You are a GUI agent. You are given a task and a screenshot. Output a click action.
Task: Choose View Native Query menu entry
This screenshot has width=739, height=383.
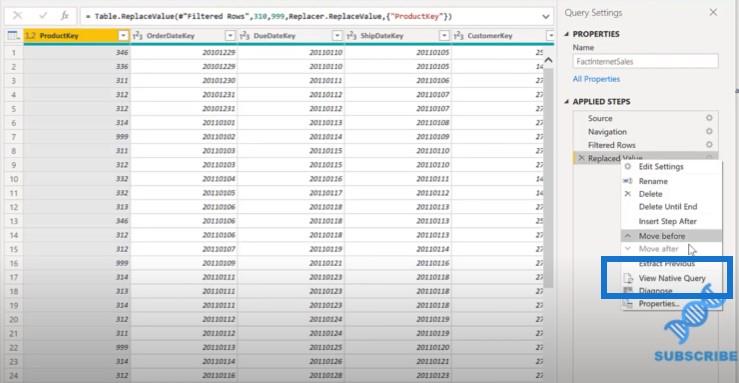672,278
